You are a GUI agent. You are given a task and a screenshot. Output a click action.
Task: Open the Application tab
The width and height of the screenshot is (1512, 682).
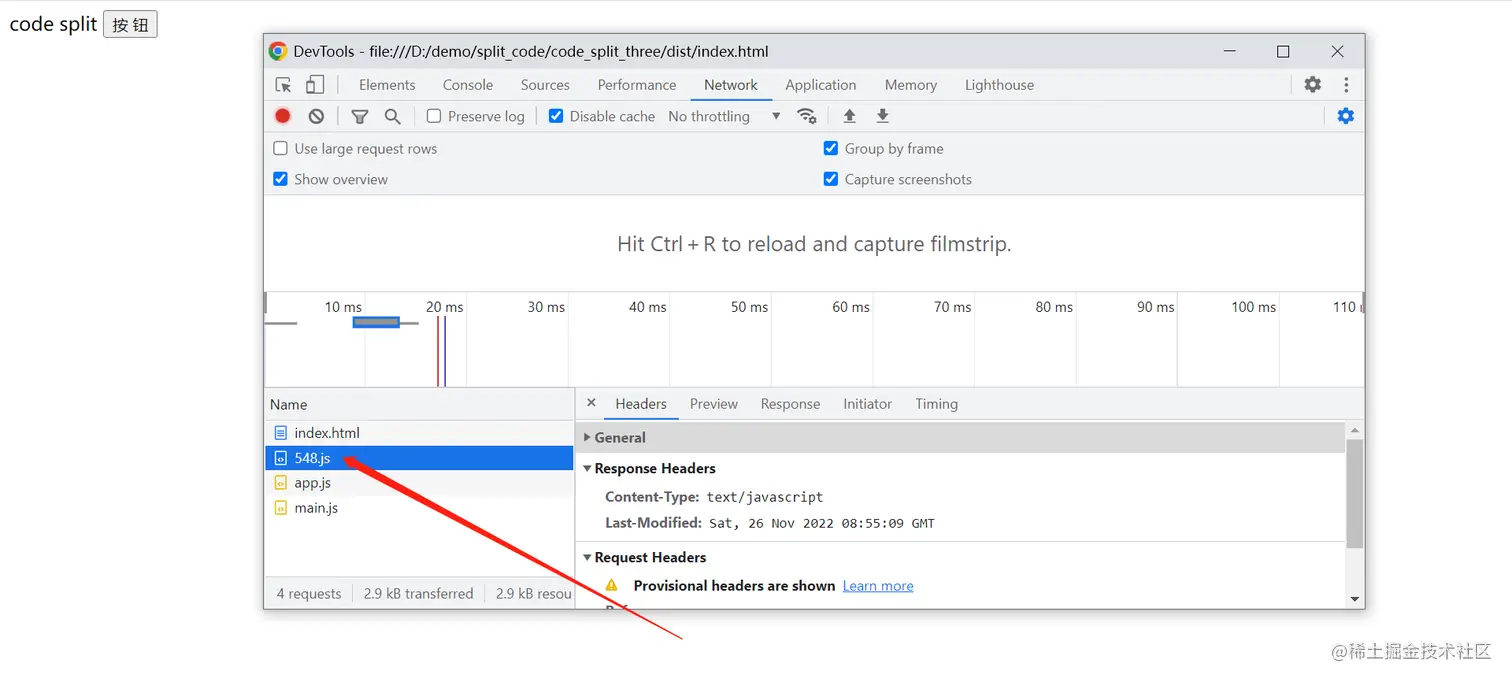[x=821, y=85]
